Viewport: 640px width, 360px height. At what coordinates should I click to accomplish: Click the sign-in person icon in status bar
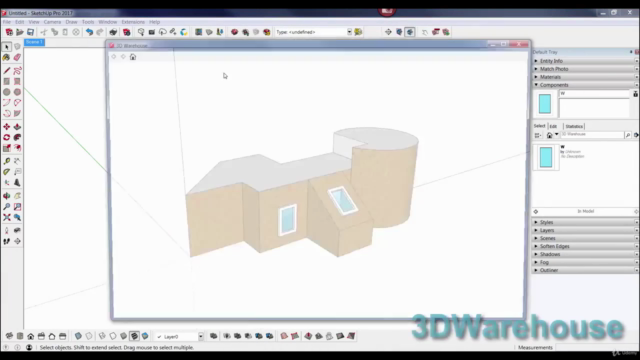point(29,347)
